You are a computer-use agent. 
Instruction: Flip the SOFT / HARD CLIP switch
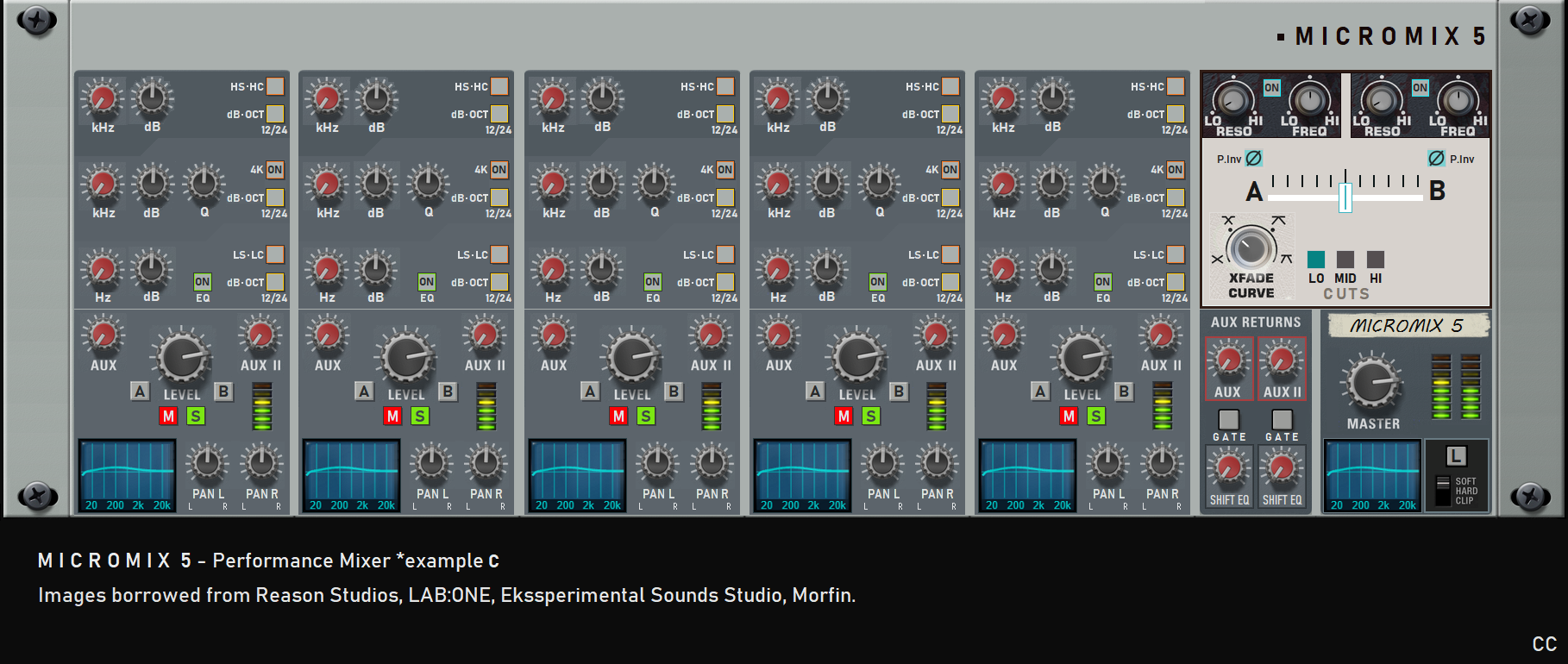tap(1442, 490)
